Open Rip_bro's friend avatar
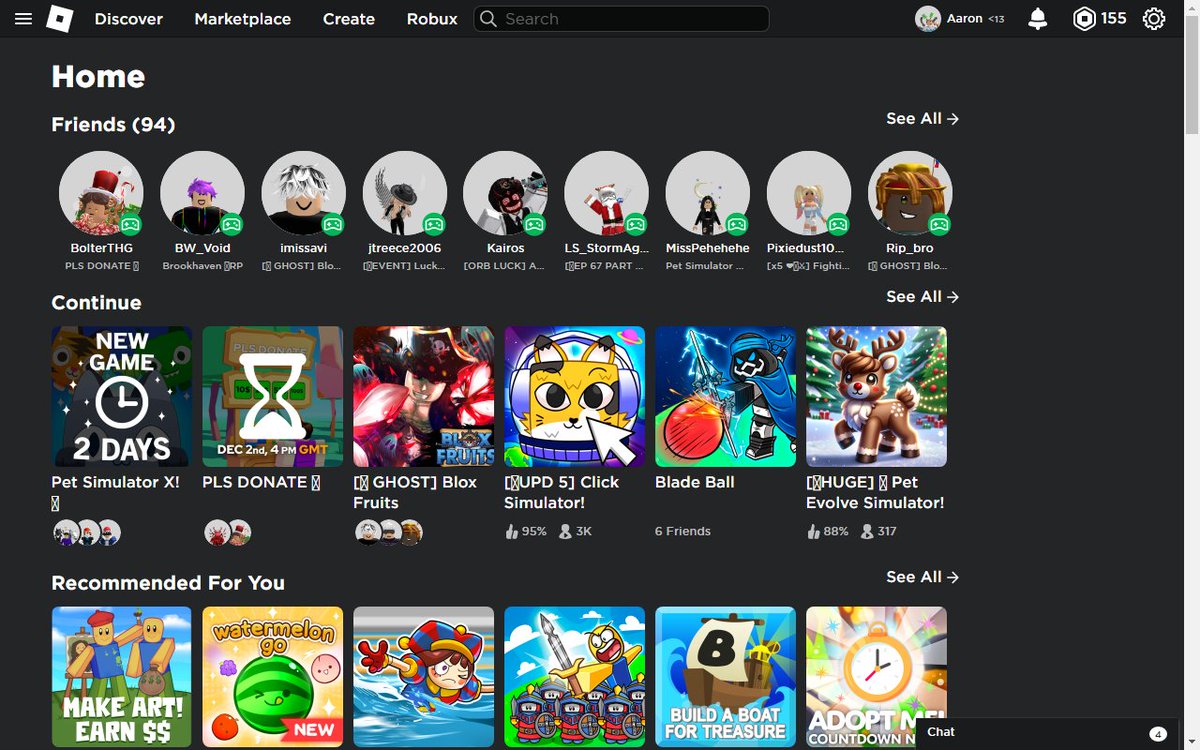 coord(910,193)
